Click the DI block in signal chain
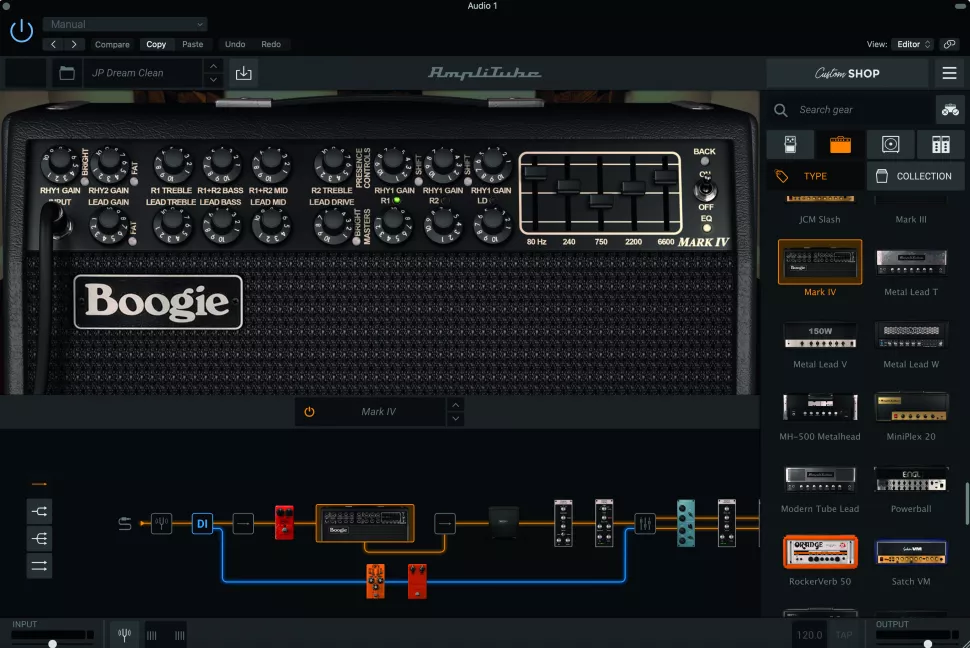This screenshot has width=970, height=648. pyautogui.click(x=202, y=522)
